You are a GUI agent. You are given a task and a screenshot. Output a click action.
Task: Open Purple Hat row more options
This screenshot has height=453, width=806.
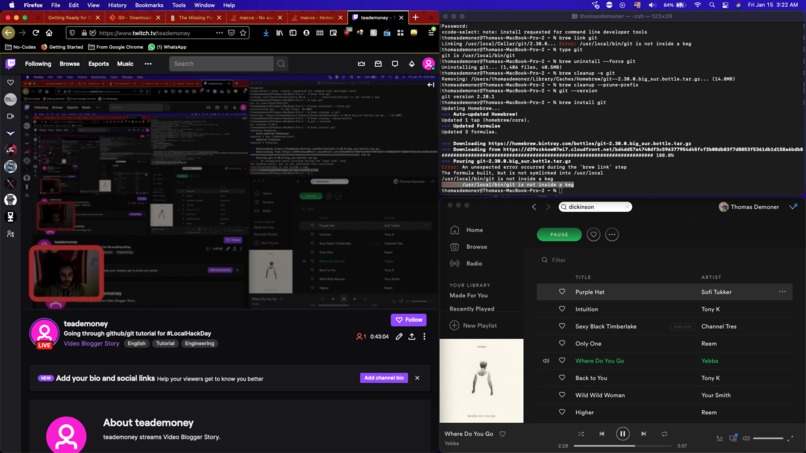[x=782, y=292]
